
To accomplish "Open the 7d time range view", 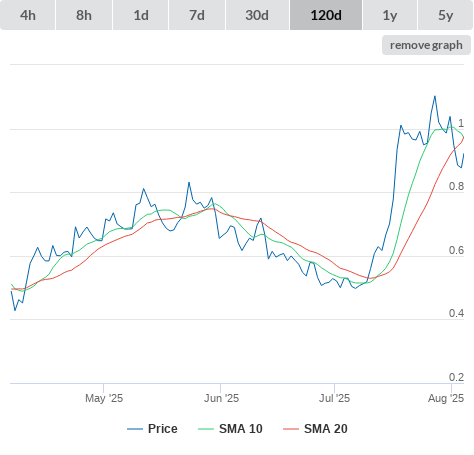I will click(x=197, y=15).
